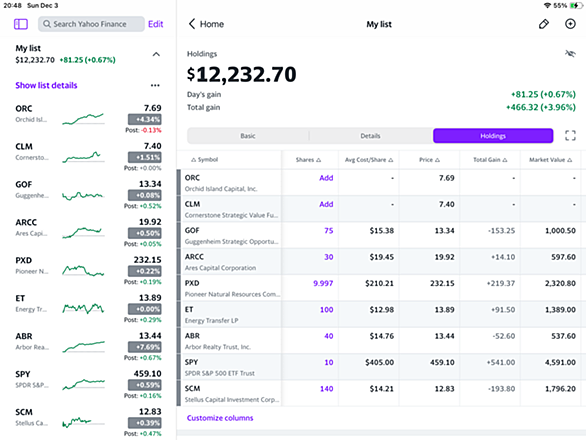Open PXD sparkline chart in sidebar
586x440 pixels.
[83, 270]
